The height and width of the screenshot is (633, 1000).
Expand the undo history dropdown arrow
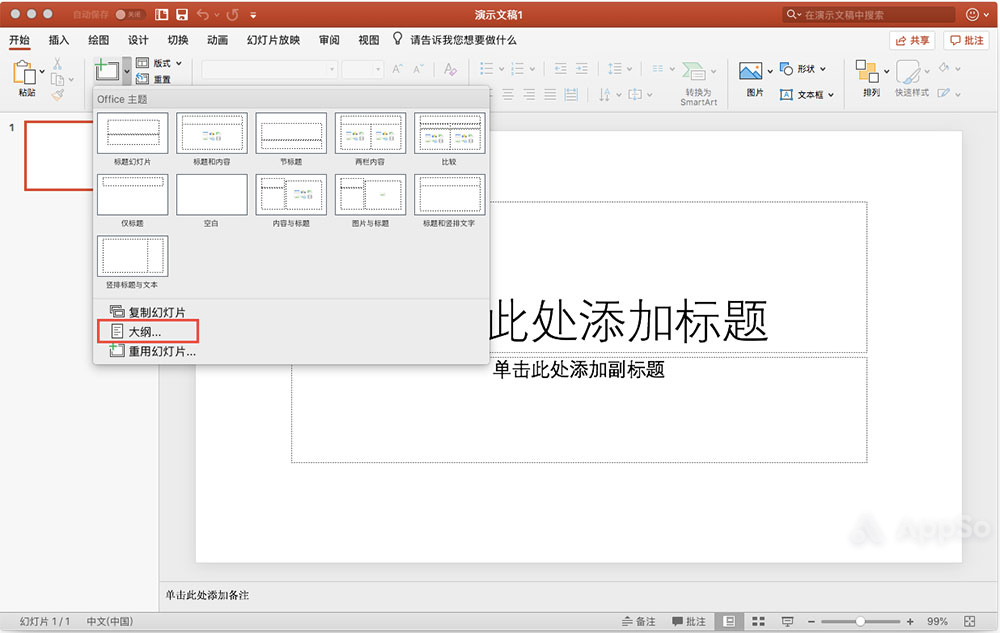[216, 15]
